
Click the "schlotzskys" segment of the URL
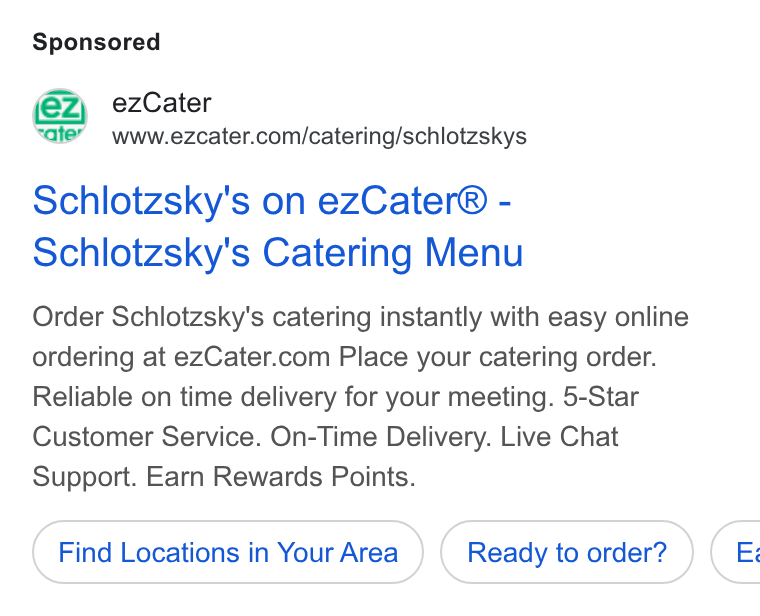pyautogui.click(x=465, y=136)
